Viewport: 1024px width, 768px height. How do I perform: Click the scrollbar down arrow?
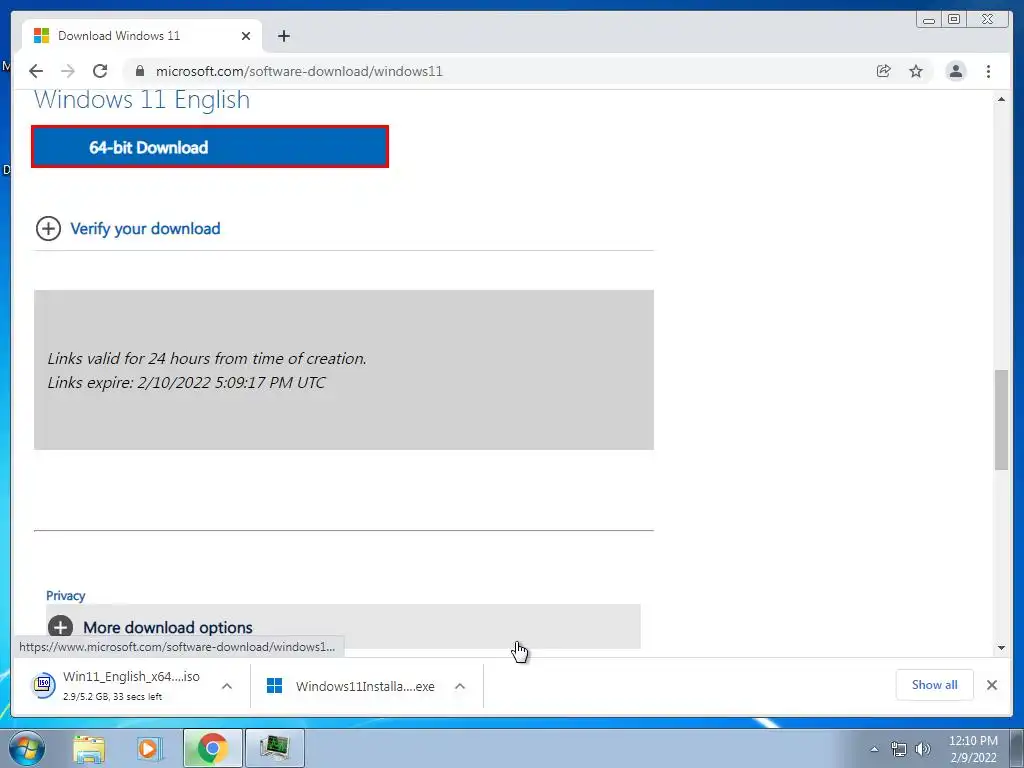[x=1001, y=648]
